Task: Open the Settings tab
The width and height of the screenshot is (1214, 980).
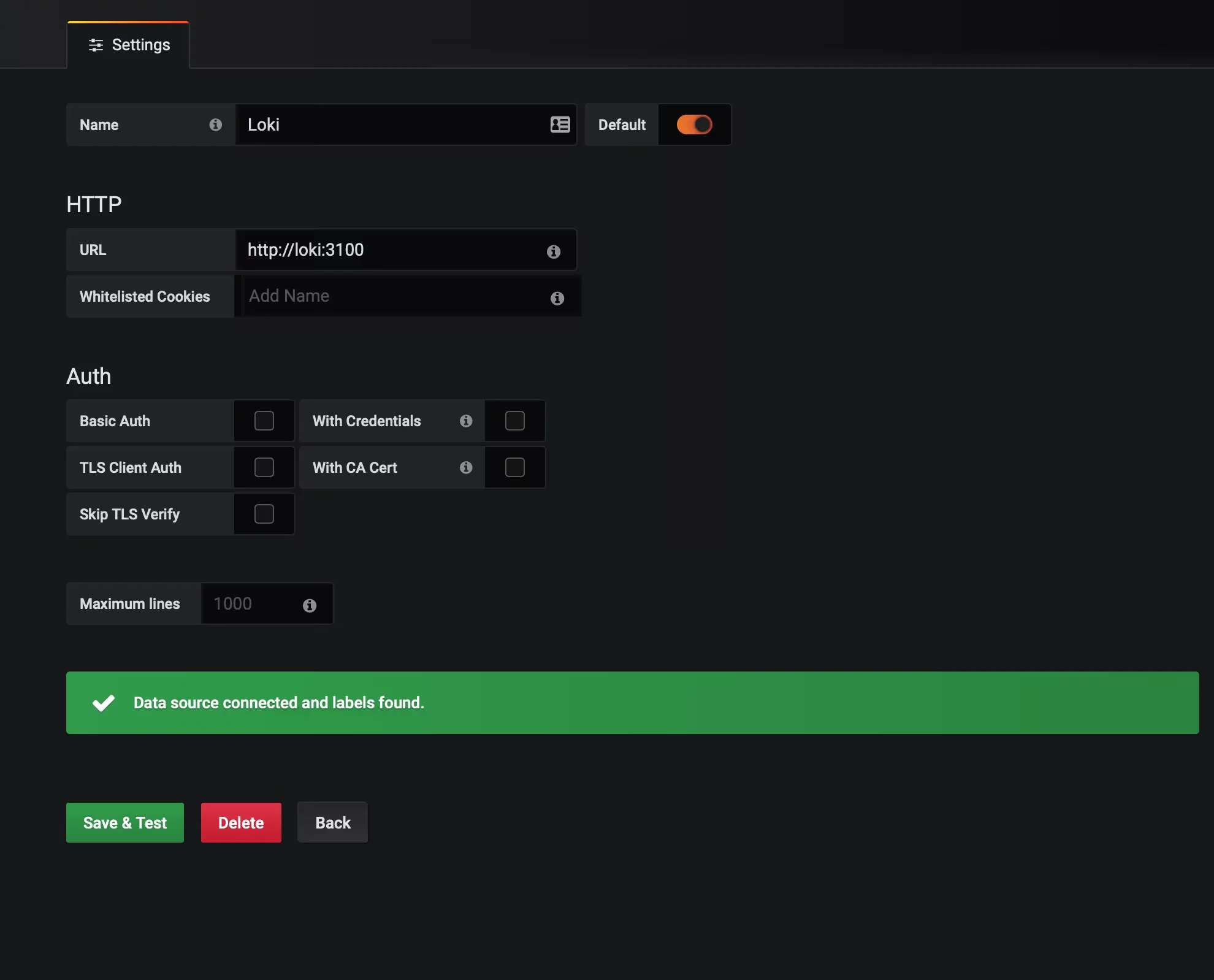Action: tap(129, 45)
